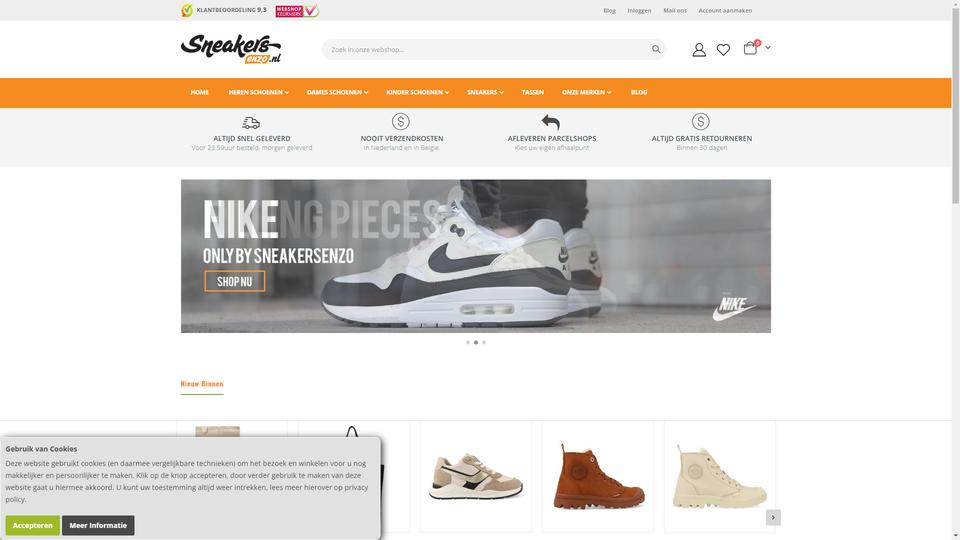Open Blog in the orange navigation bar
This screenshot has height=540, width=960.
(x=639, y=92)
